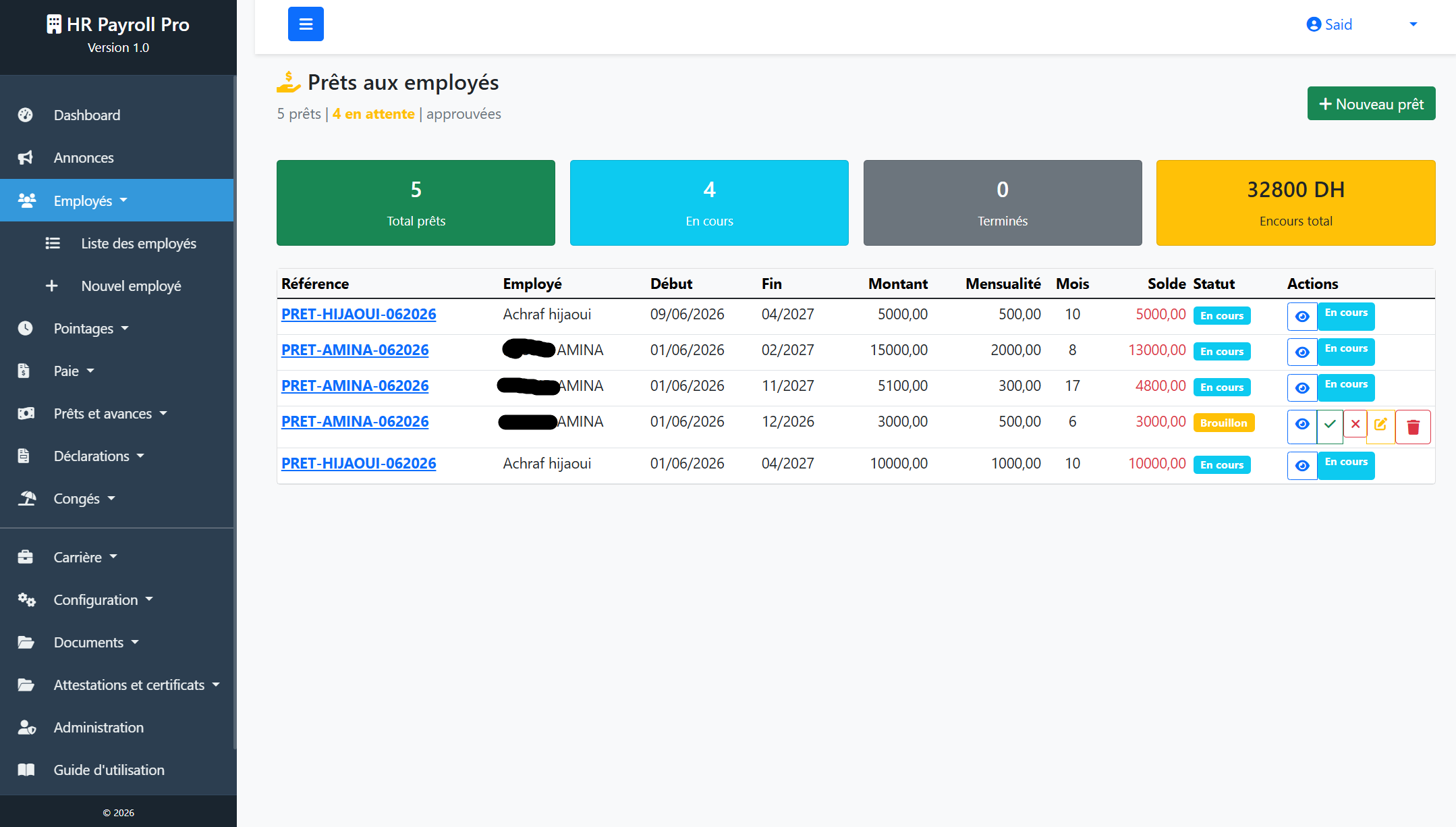Click the Paie invoice icon

pyautogui.click(x=24, y=371)
